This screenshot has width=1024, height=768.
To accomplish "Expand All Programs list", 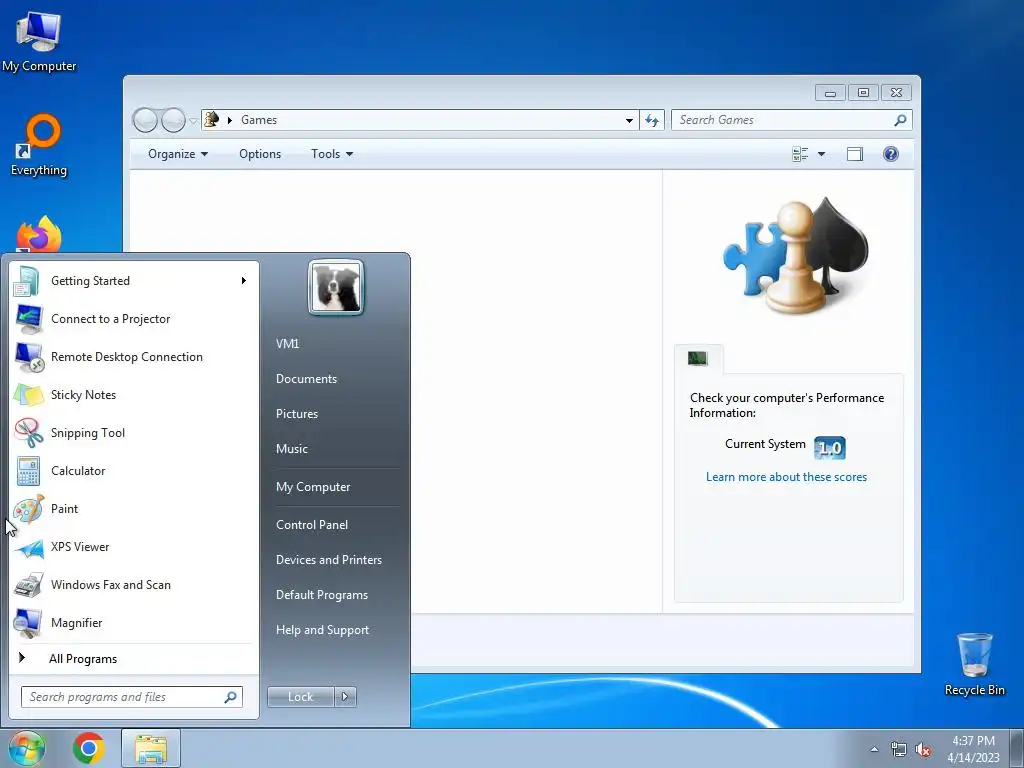I will click(83, 659).
